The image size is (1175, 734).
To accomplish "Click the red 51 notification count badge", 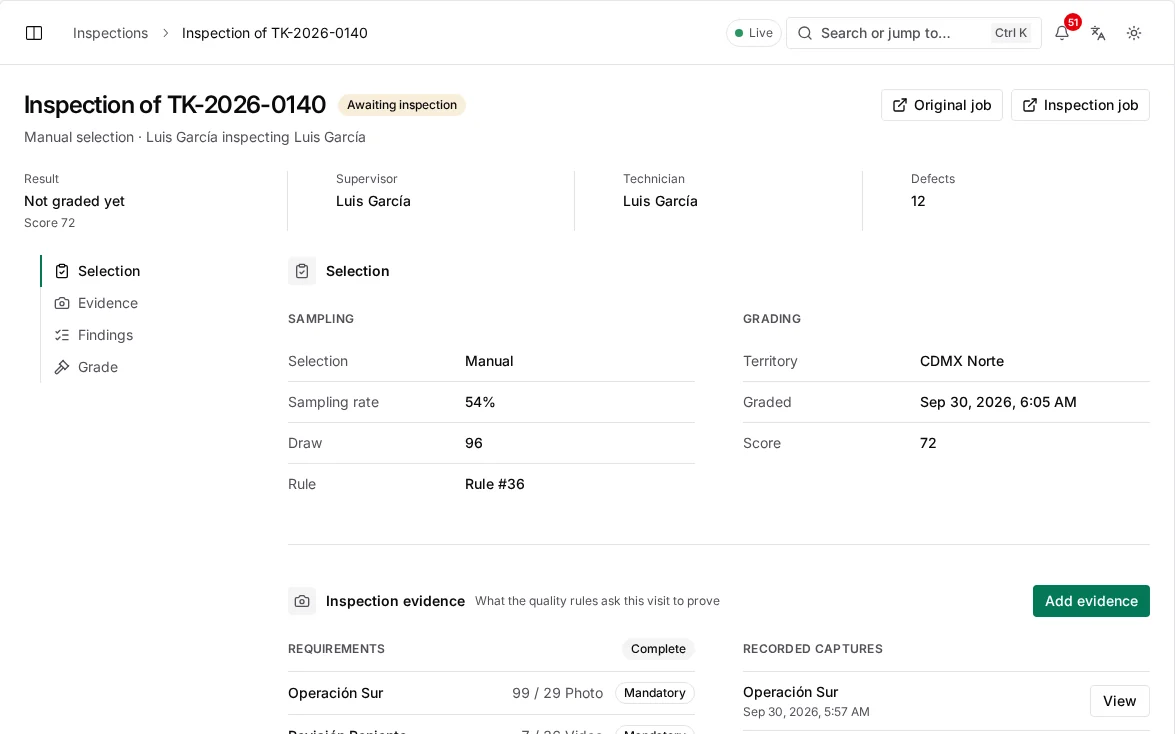I will click(x=1073, y=22).
